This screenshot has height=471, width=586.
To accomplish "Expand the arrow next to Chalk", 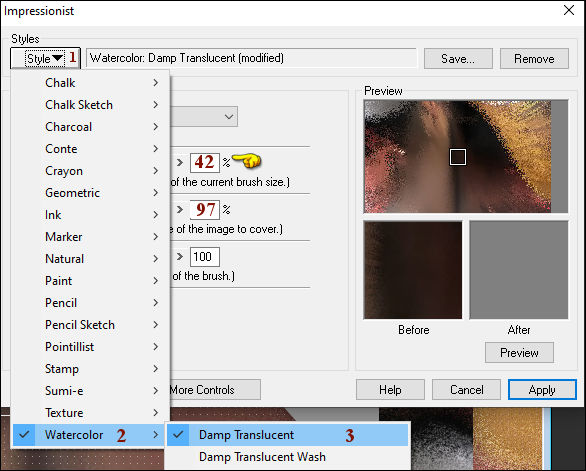I will click(x=156, y=83).
